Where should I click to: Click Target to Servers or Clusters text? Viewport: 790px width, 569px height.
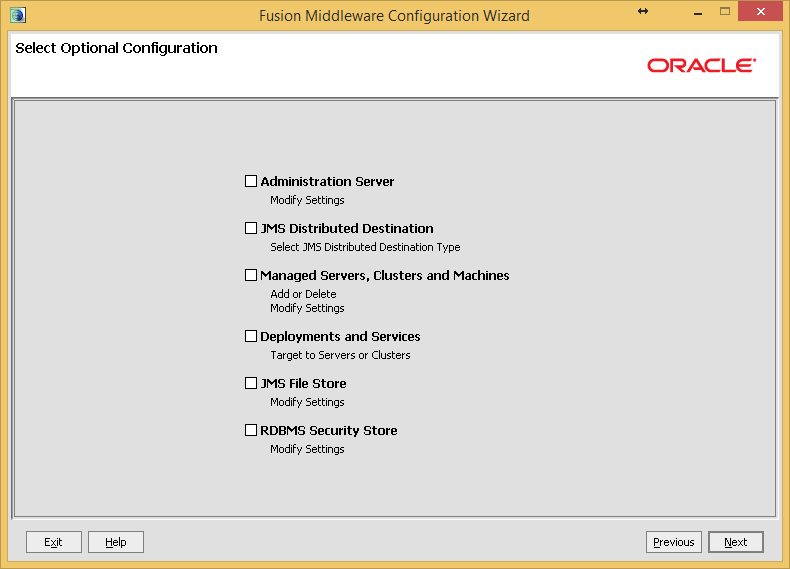(340, 355)
